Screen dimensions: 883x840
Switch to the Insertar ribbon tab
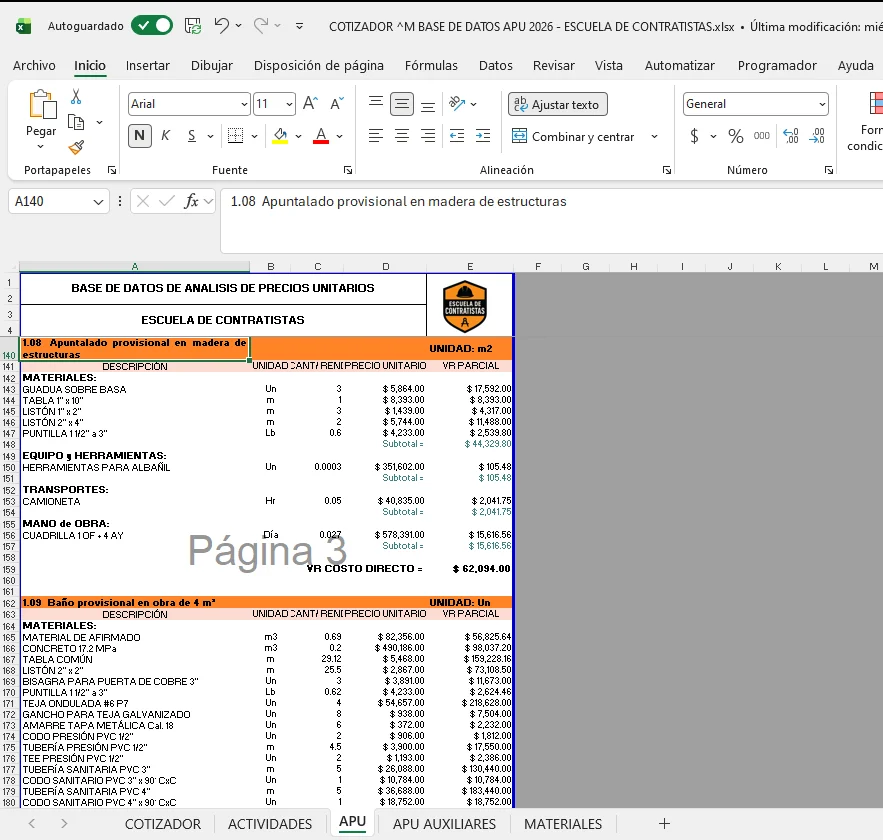tap(148, 66)
